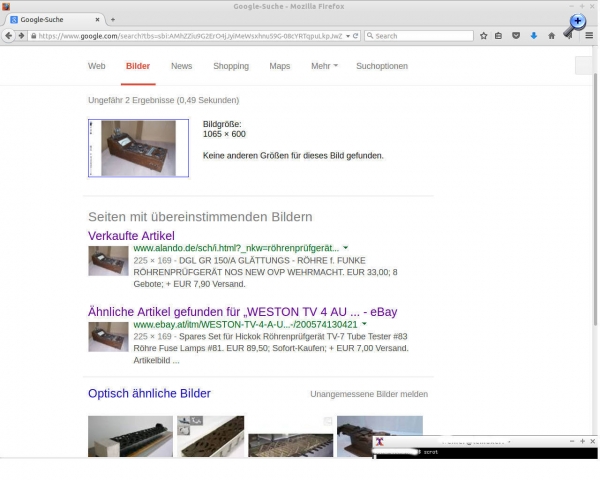Open the third similar image
The width and height of the screenshot is (600, 480).
tap(291, 445)
